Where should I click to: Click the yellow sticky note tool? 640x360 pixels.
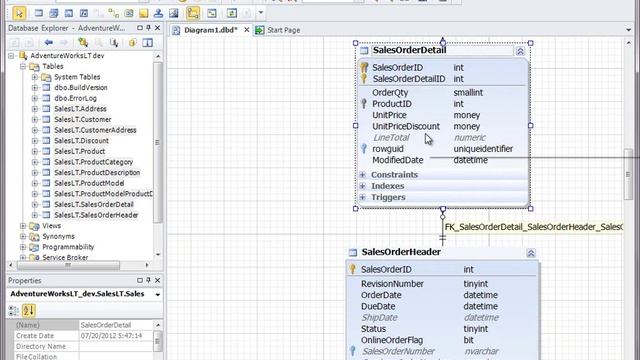tap(143, 13)
